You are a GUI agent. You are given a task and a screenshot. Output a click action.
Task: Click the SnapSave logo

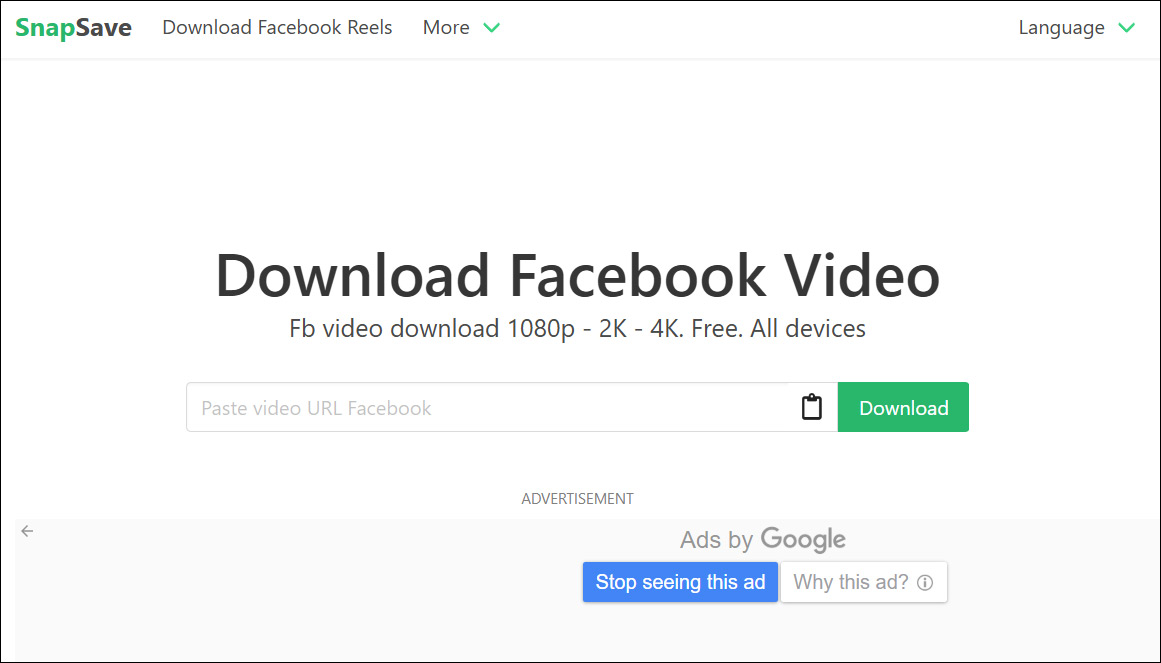[x=73, y=27]
